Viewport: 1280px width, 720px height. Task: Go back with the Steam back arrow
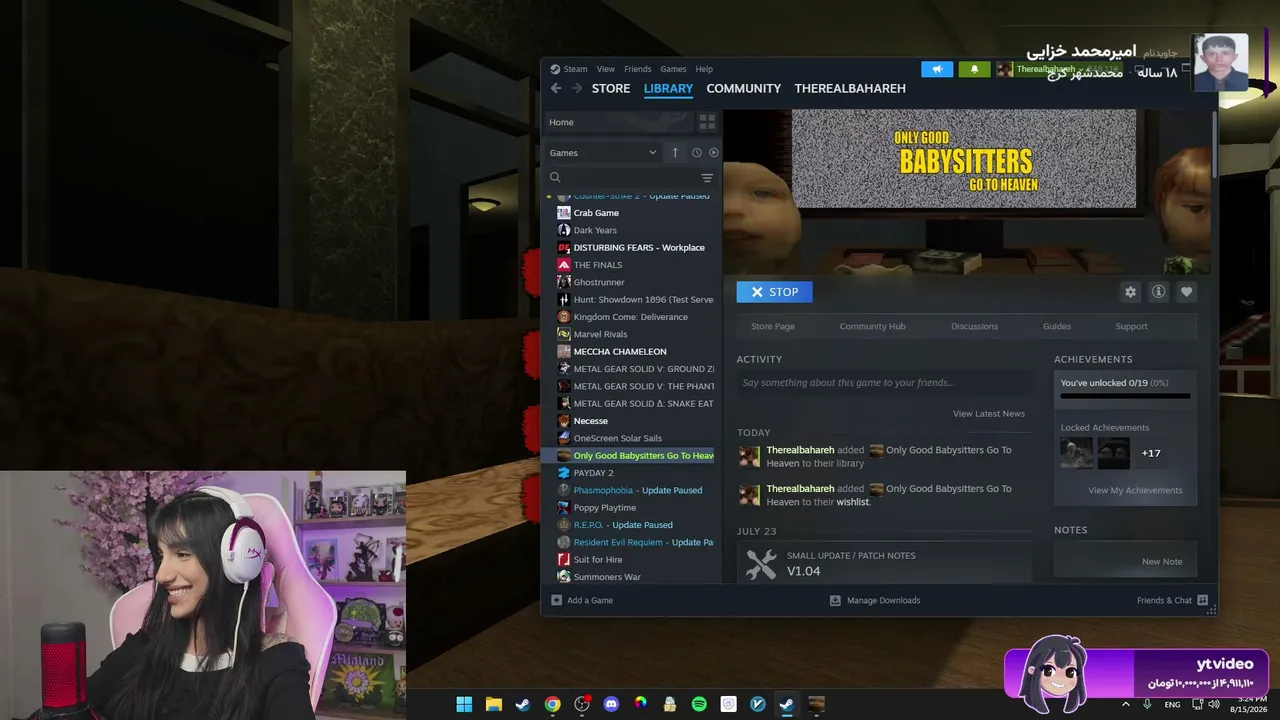[556, 88]
